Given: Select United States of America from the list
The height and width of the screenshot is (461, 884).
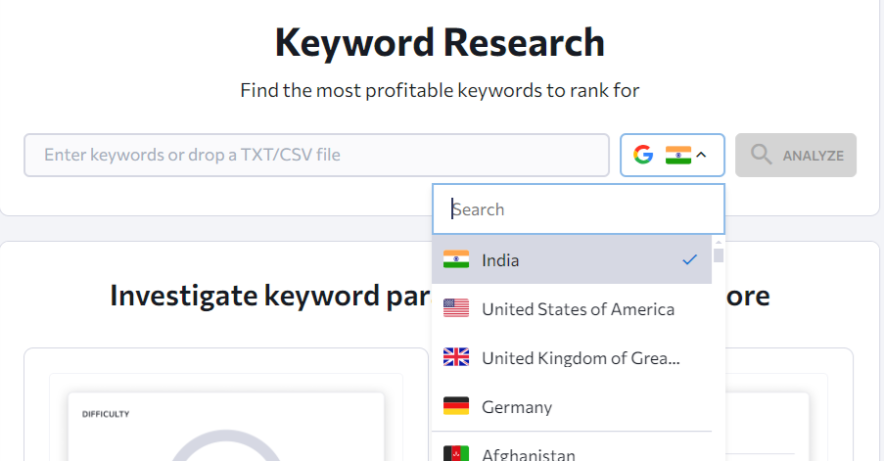Looking at the screenshot, I should [577, 309].
